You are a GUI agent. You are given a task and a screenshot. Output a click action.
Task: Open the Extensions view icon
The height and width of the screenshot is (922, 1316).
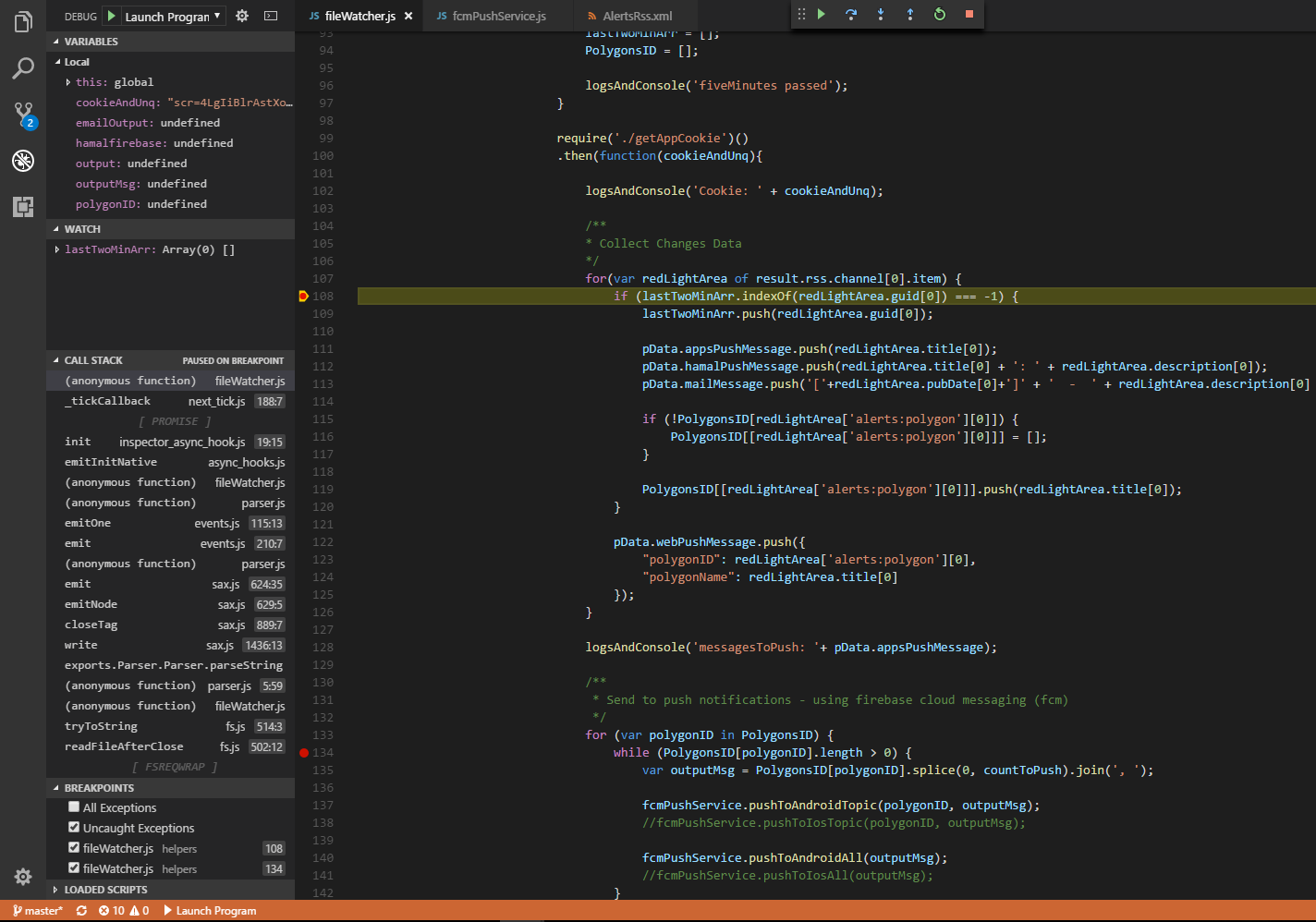[23, 206]
